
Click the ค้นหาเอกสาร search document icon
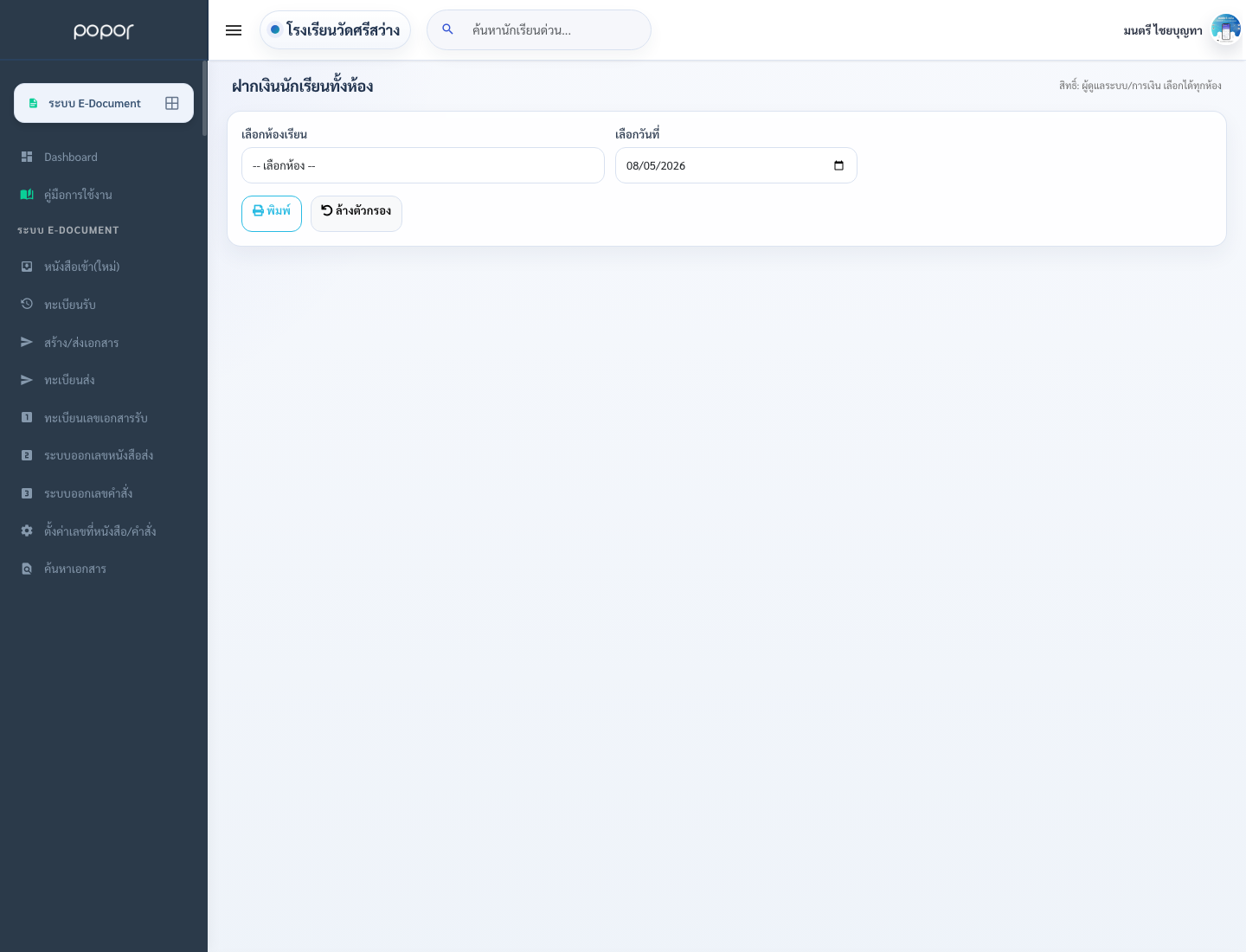click(27, 569)
